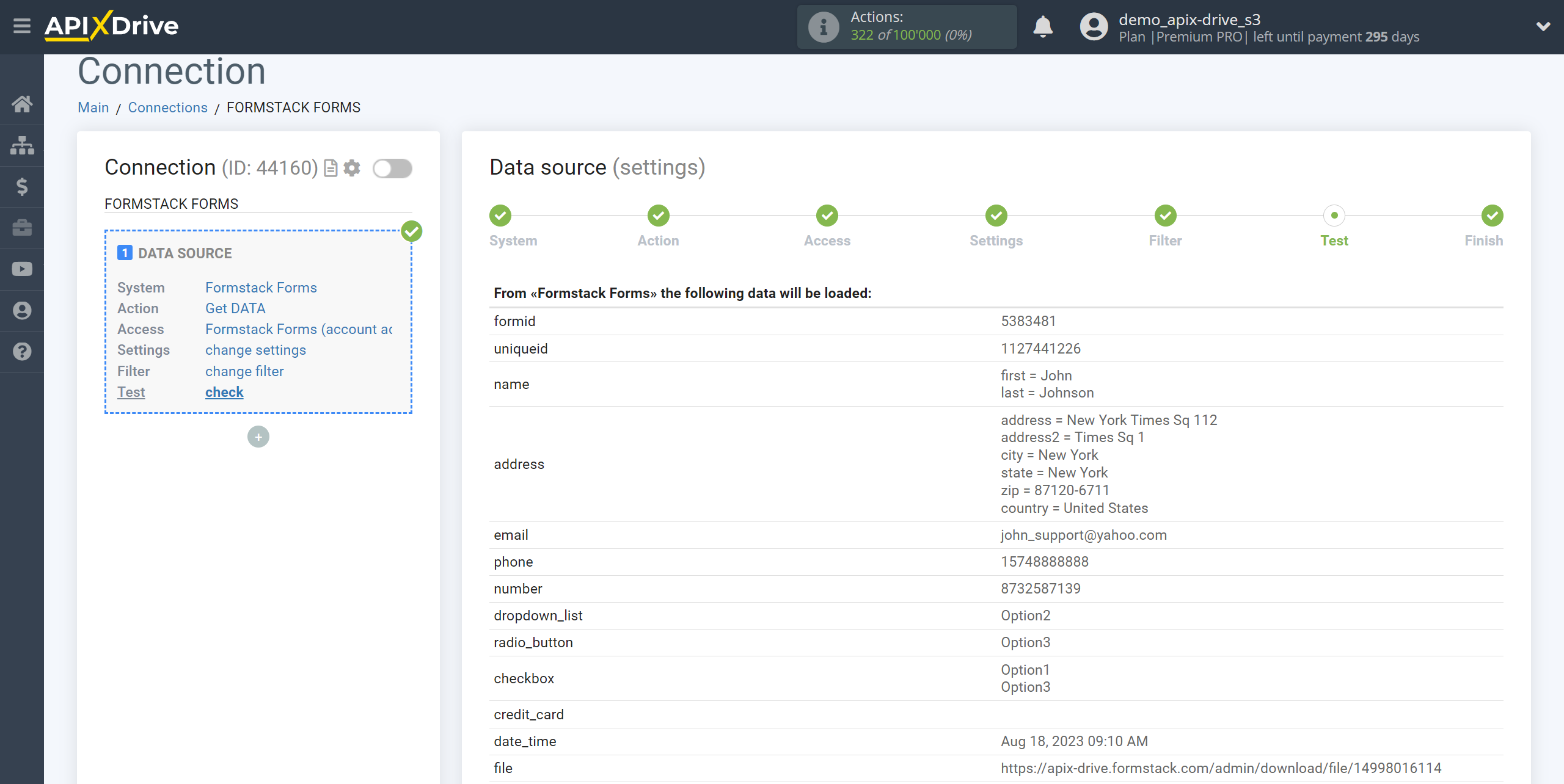1564x784 pixels.
Task: Click the Finish step checkmark circle
Action: pos(1493,216)
